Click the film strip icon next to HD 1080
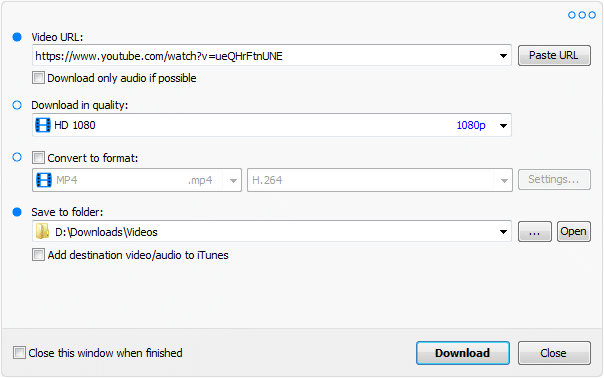 pos(43,125)
